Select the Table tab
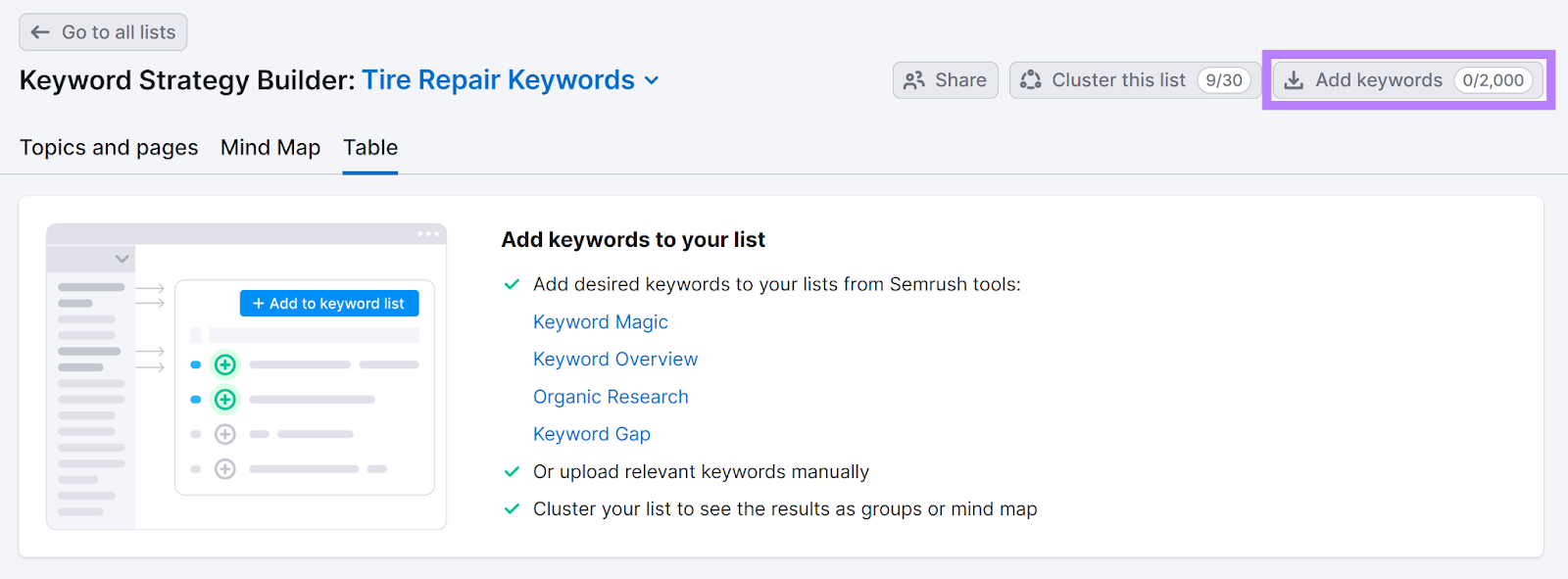 pyautogui.click(x=370, y=148)
